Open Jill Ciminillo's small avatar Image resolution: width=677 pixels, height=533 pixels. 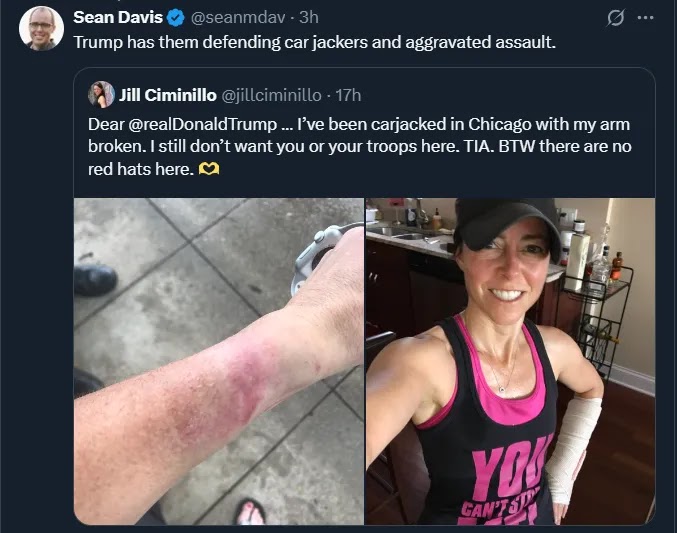(101, 95)
